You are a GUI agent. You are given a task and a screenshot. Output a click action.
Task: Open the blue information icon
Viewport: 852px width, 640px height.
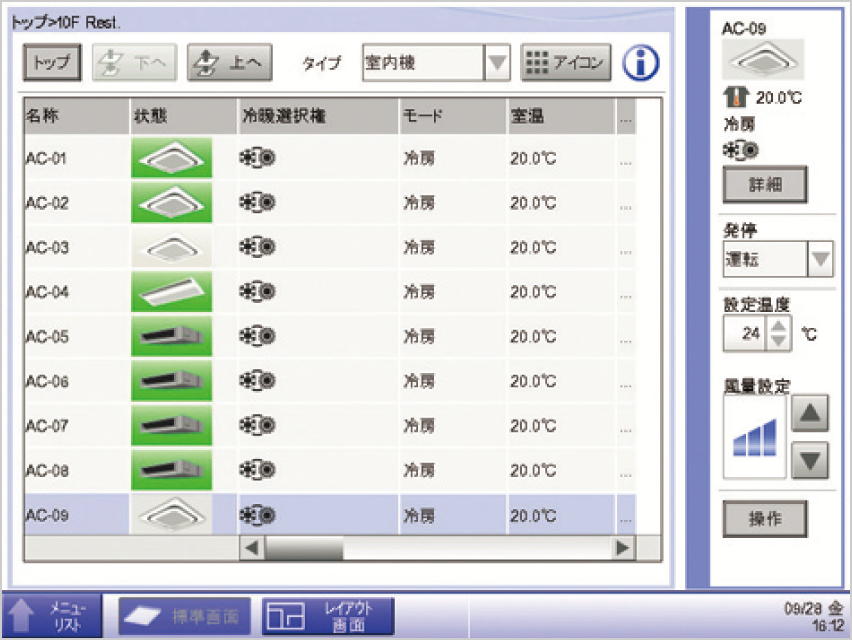click(641, 62)
